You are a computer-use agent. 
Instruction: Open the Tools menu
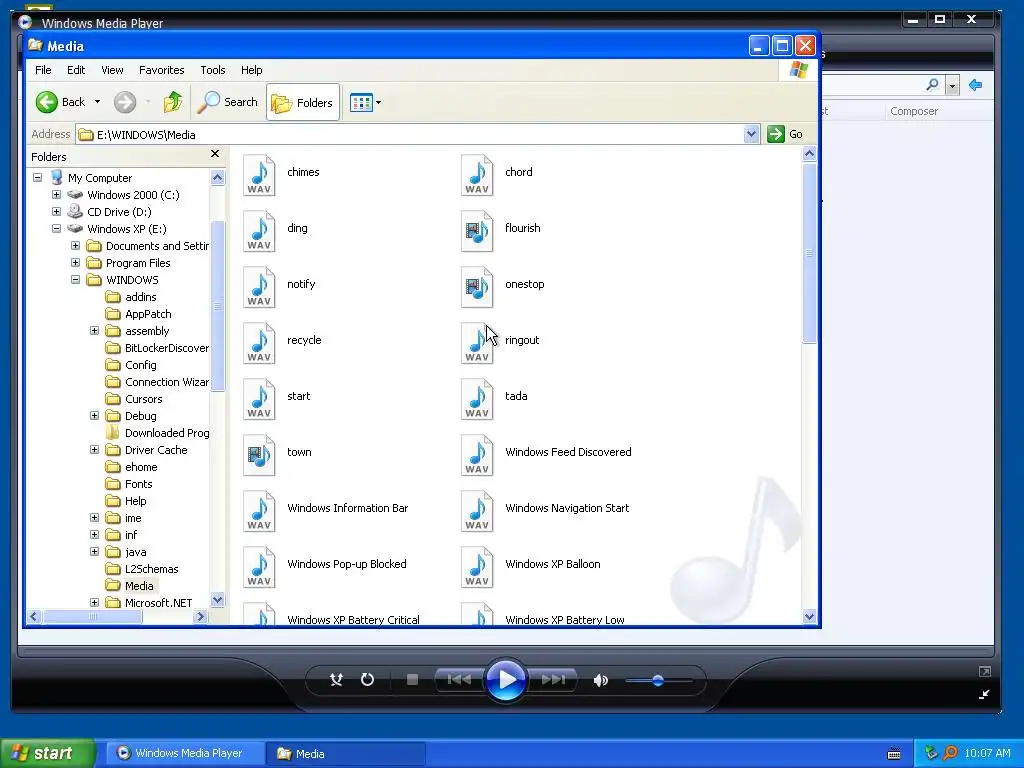pyautogui.click(x=212, y=70)
